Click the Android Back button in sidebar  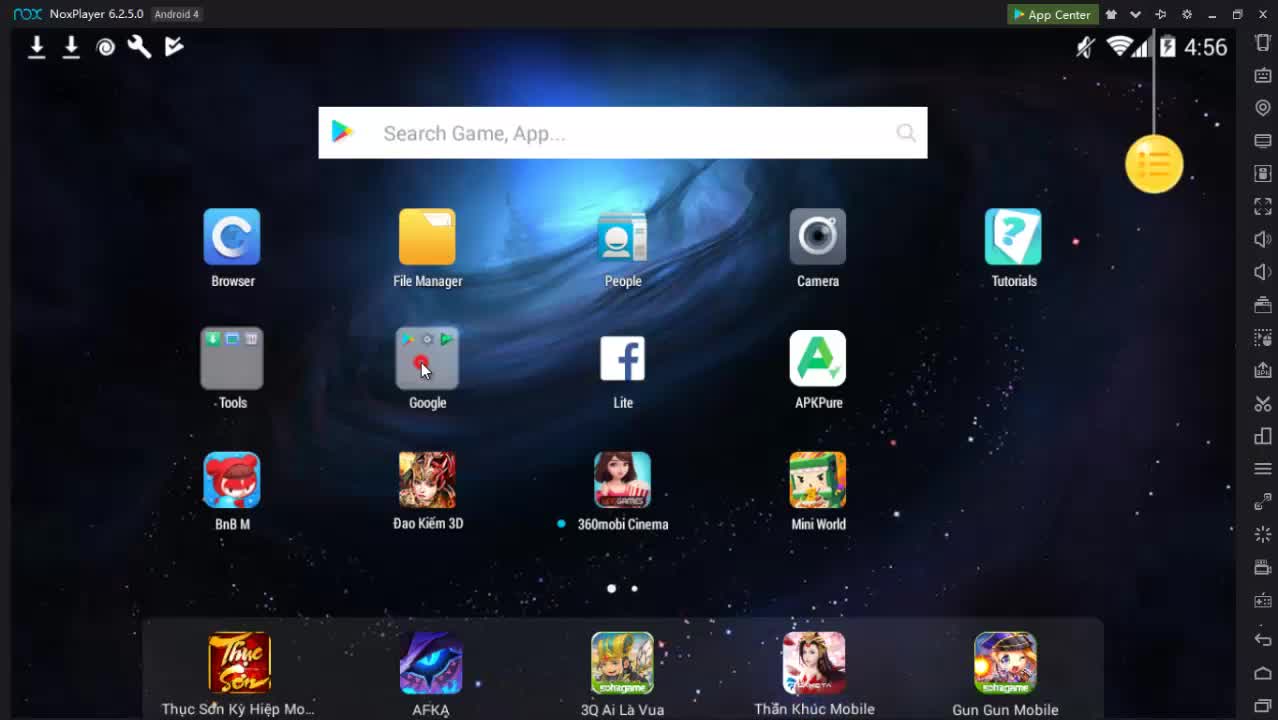coord(1263,640)
